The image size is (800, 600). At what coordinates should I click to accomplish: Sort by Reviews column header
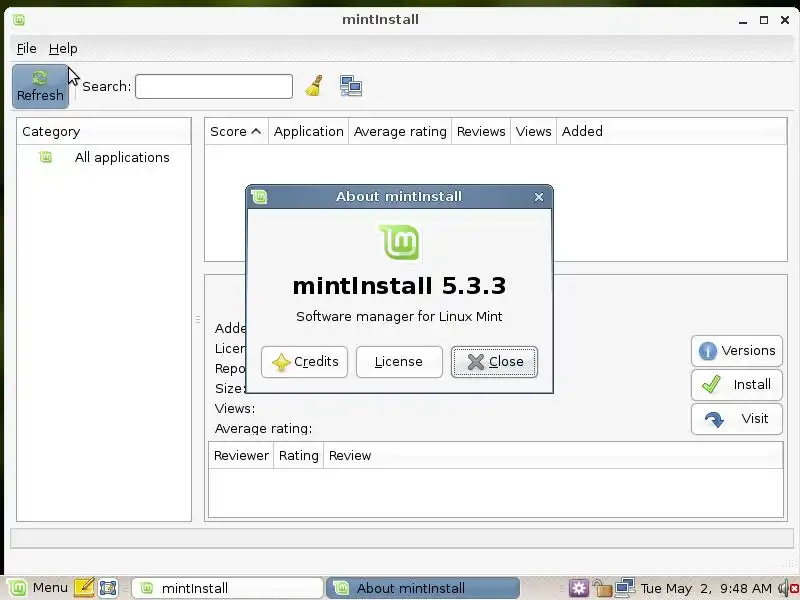coord(481,132)
